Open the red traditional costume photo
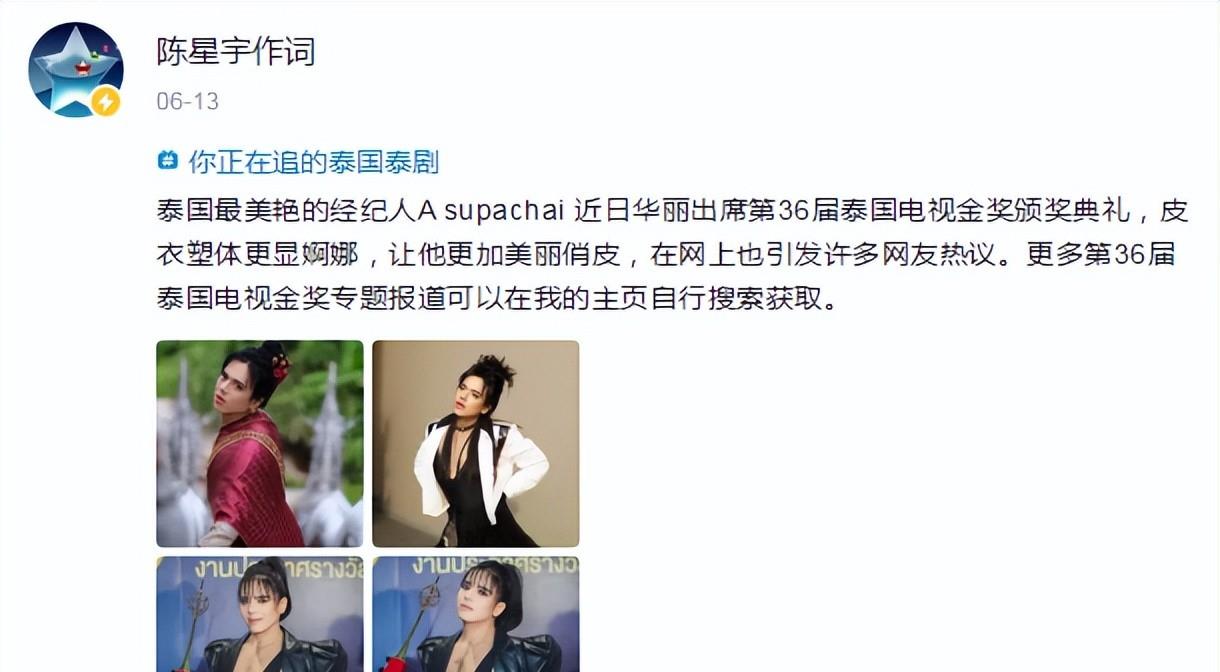The height and width of the screenshot is (672, 1220). (x=260, y=443)
